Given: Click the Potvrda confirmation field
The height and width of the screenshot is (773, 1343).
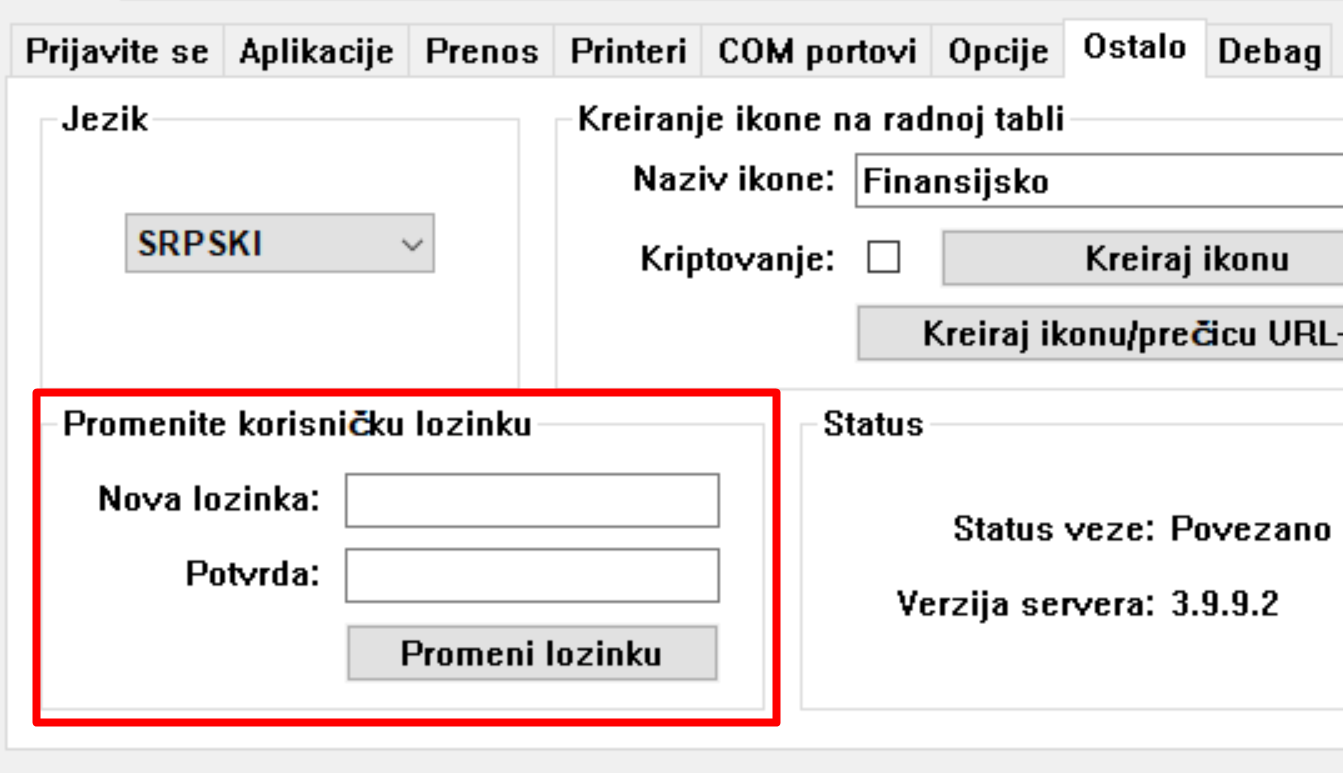Looking at the screenshot, I should [532, 576].
